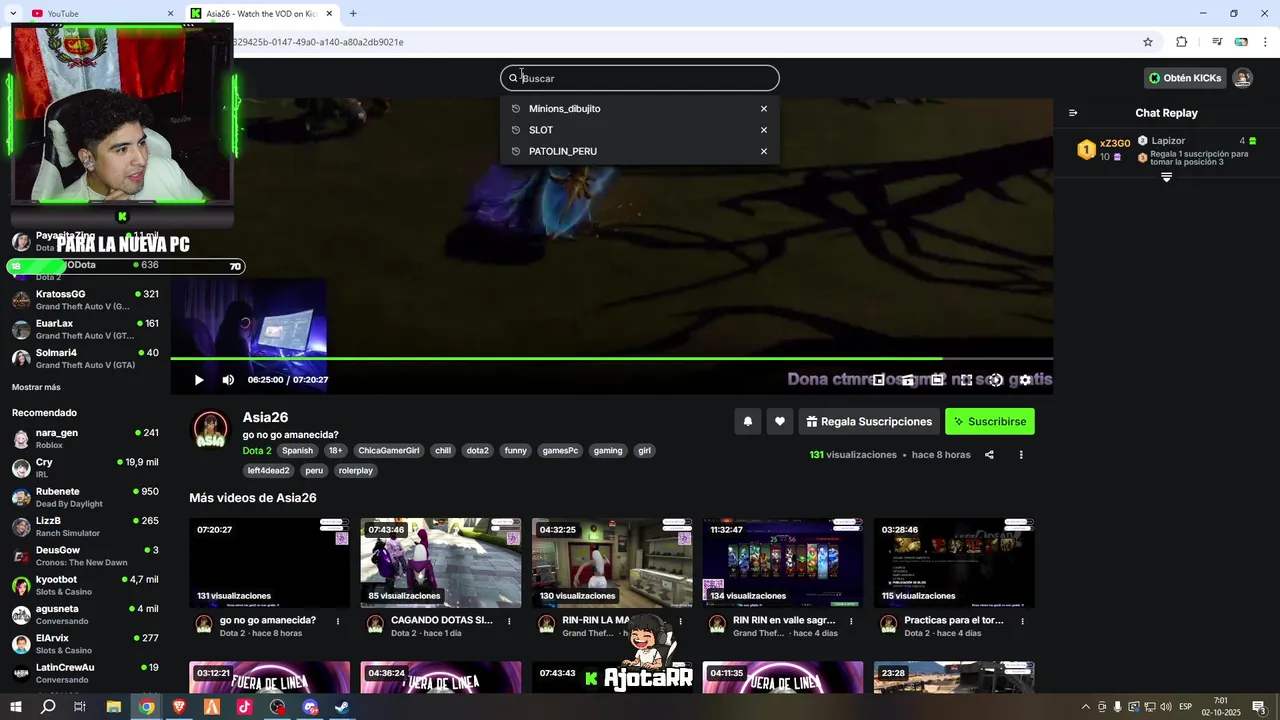Open nara_gen recommended channel
1280x720 pixels.
coord(85,439)
